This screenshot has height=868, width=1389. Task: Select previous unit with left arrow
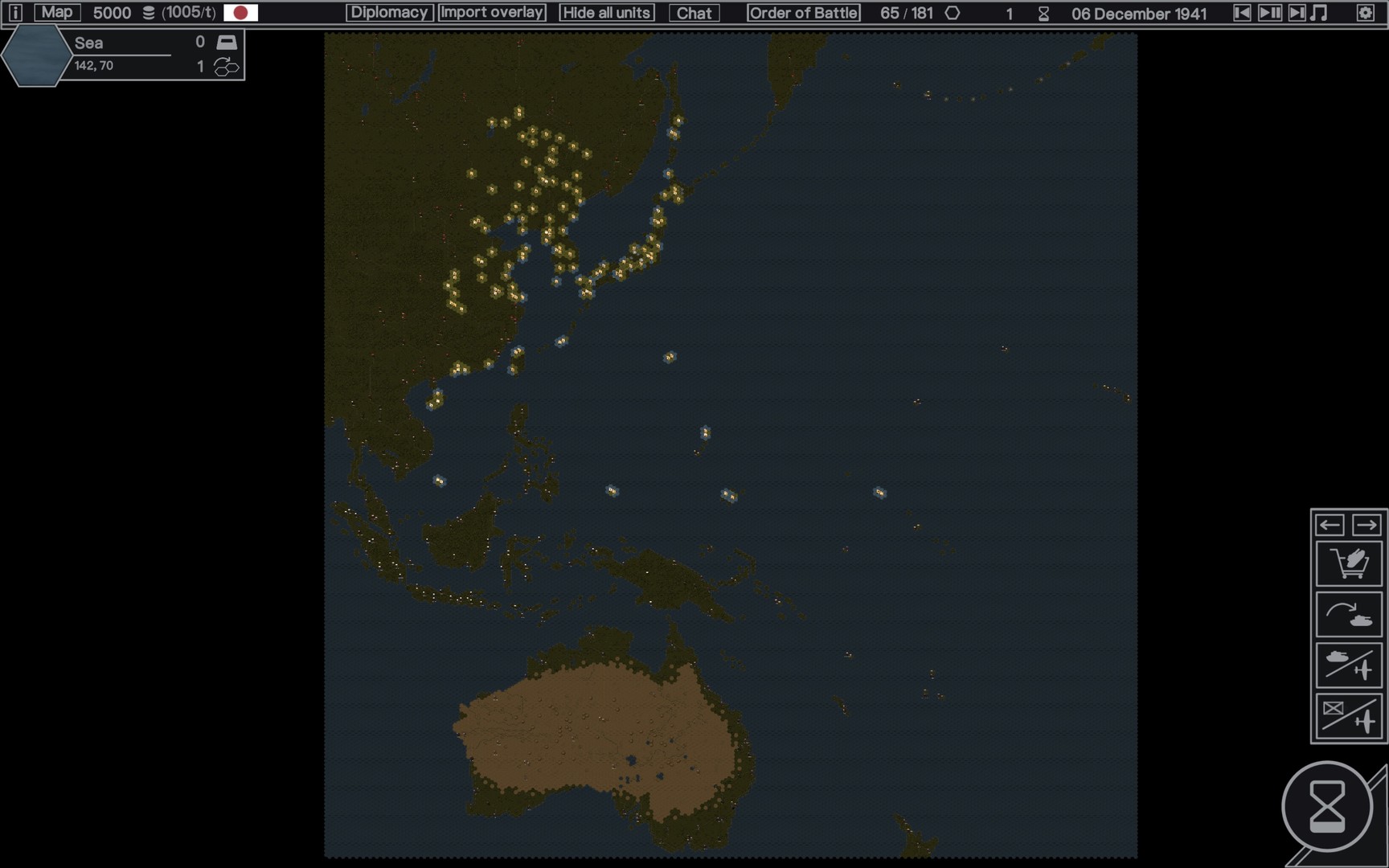pos(1330,526)
